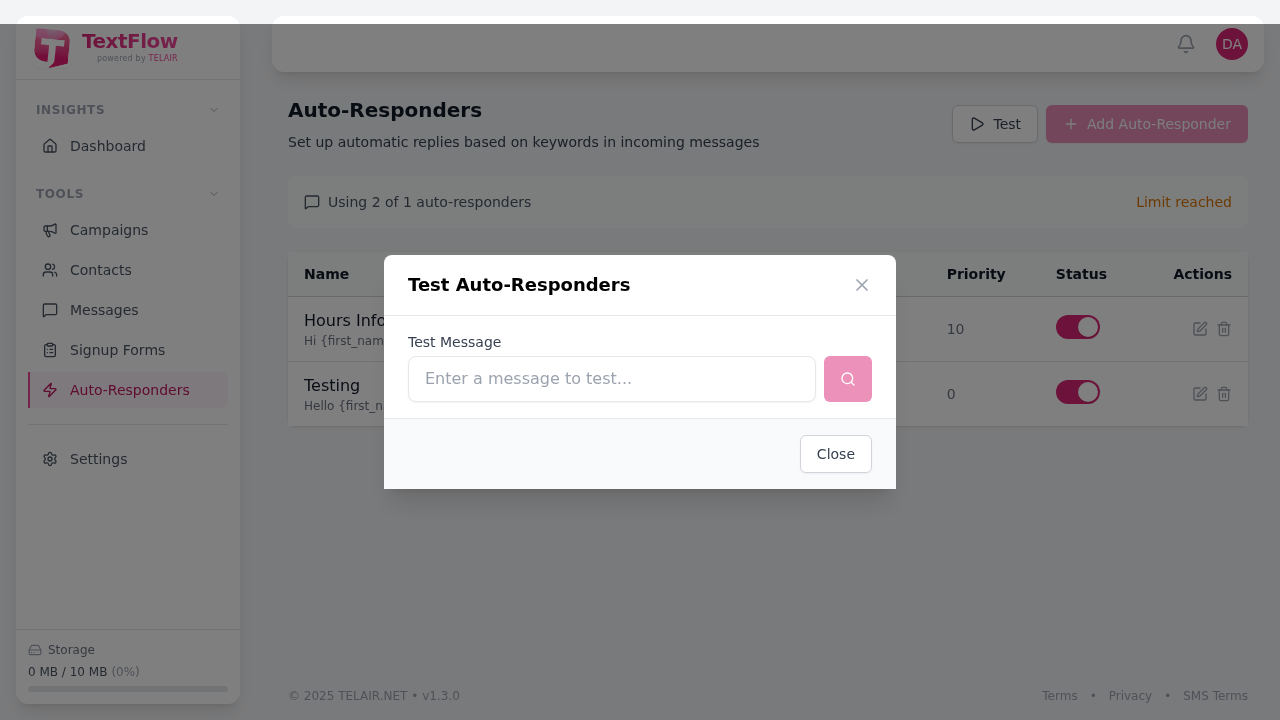Open the notifications bell
Viewport: 1280px width, 720px height.
1185,44
